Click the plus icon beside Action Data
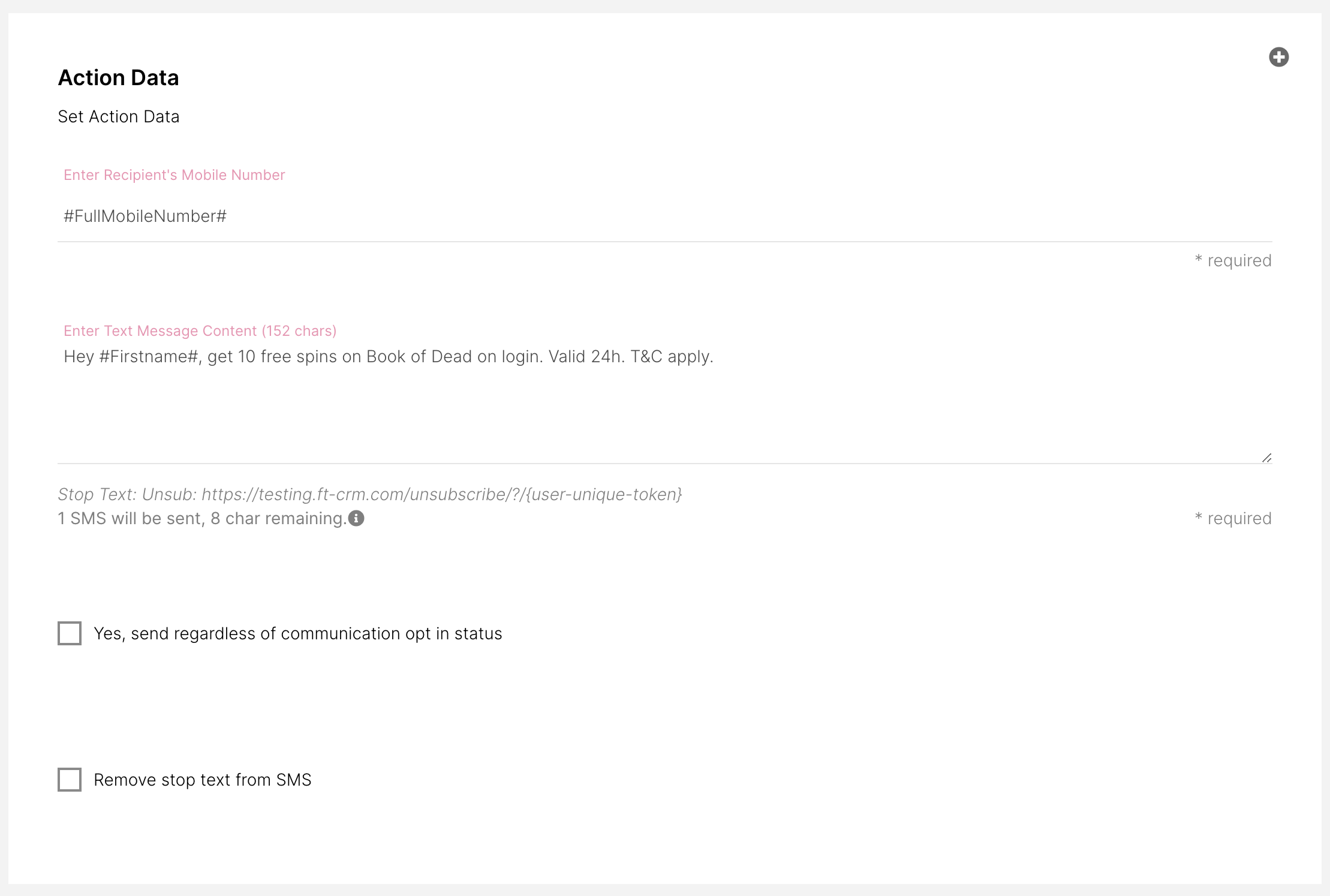The width and height of the screenshot is (1330, 896). [1278, 57]
